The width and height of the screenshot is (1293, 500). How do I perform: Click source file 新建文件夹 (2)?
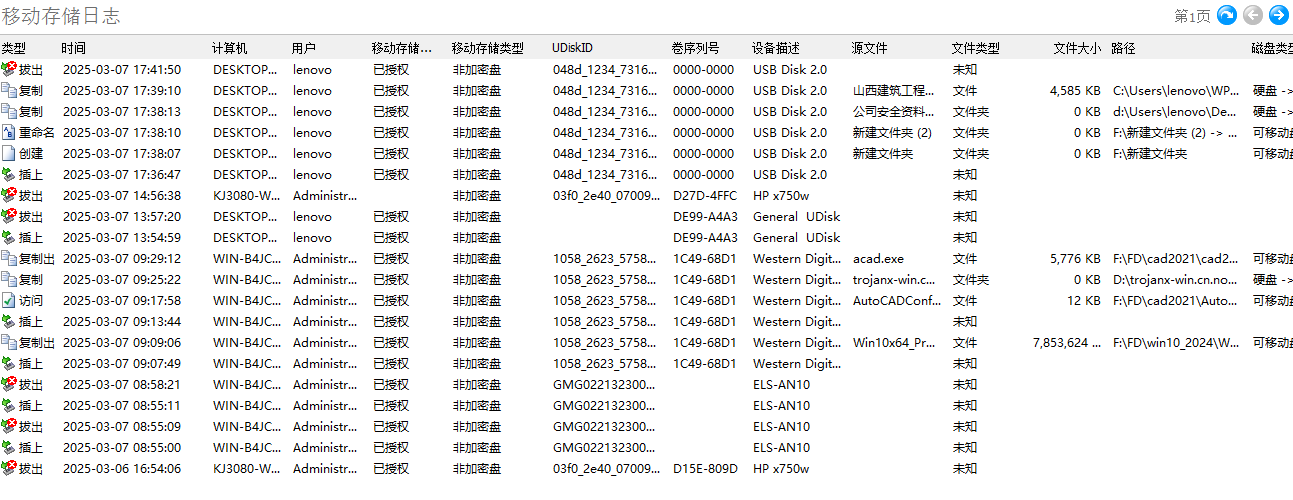point(892,132)
